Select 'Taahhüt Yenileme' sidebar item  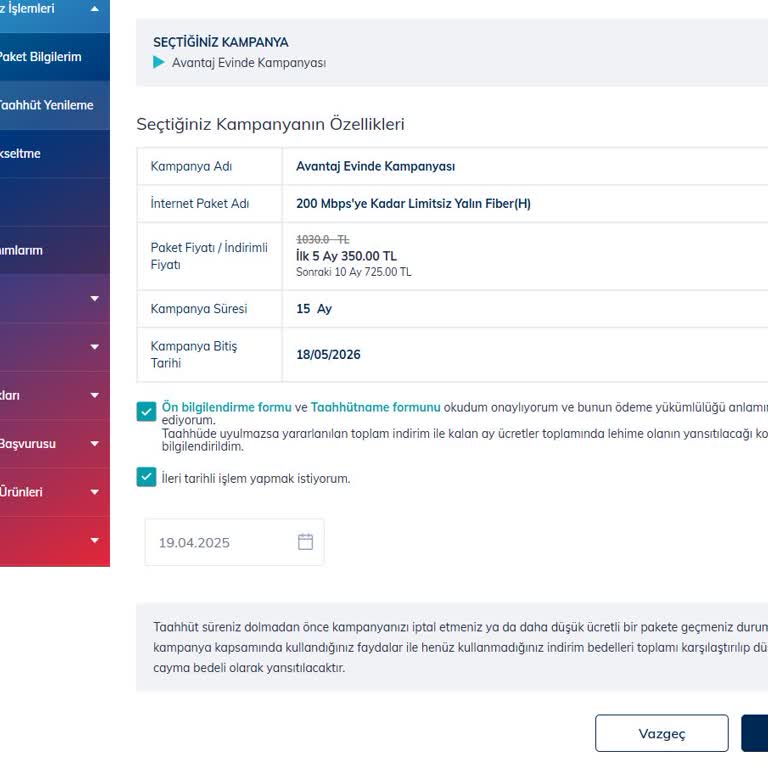[55, 105]
